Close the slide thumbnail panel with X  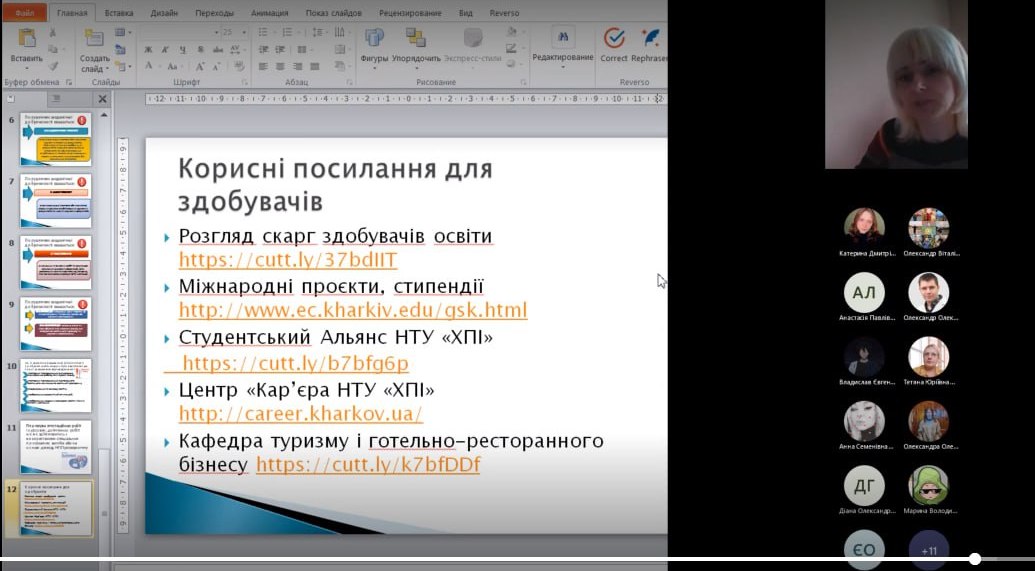pos(102,99)
